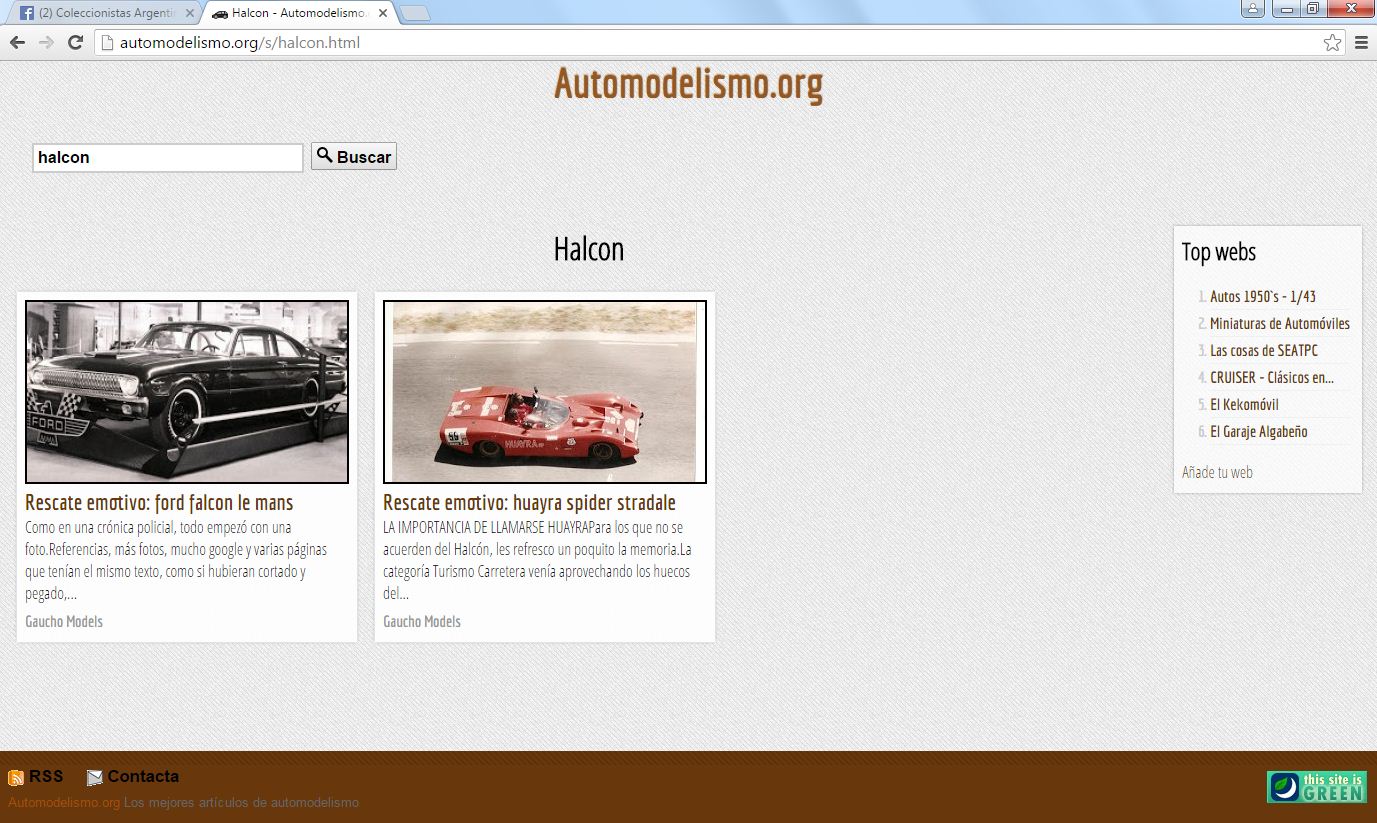Viewport: 1377px width, 823px height.
Task: Go back with the browser back arrow
Action: [x=17, y=42]
